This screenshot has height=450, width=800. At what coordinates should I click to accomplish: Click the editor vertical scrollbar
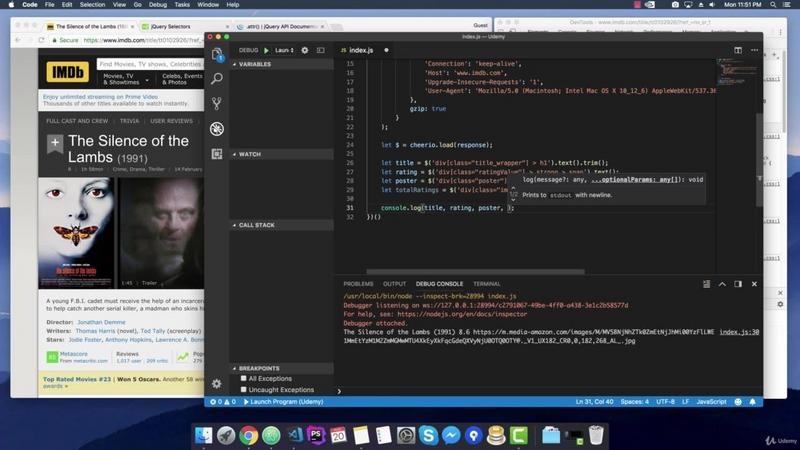[759, 160]
